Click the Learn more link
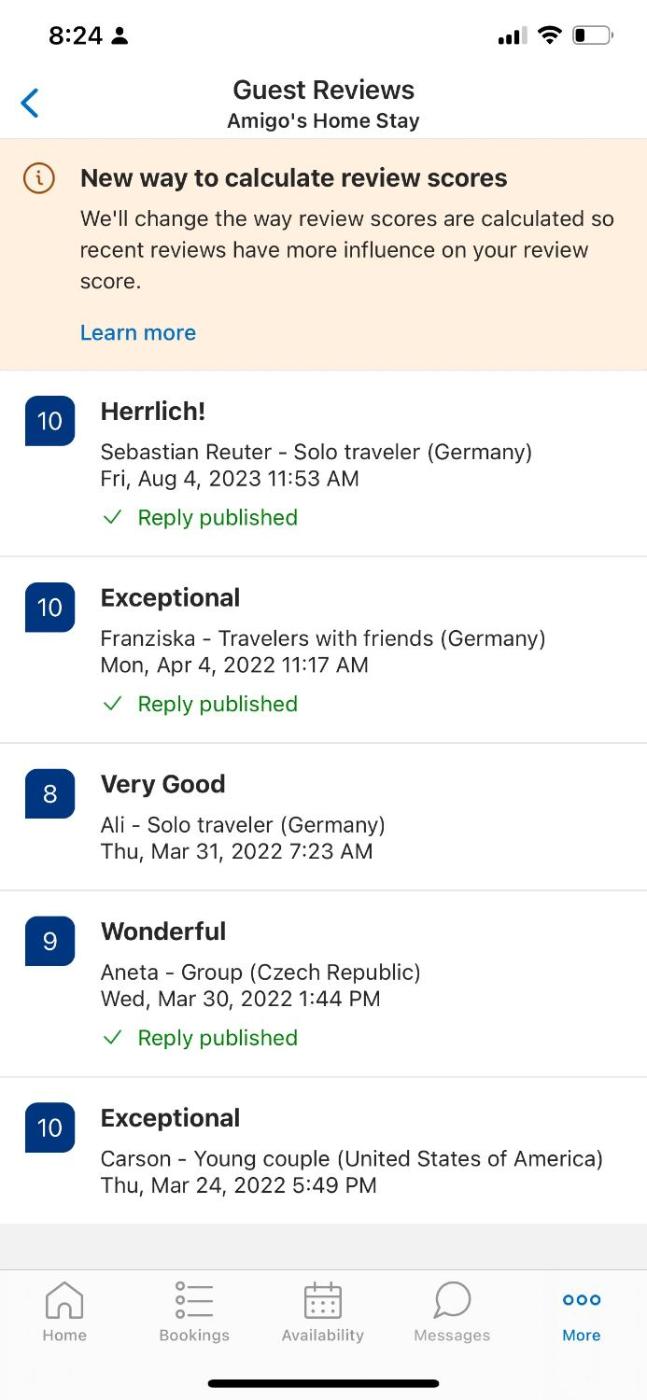Viewport: 647px width, 1400px height. pos(138,333)
